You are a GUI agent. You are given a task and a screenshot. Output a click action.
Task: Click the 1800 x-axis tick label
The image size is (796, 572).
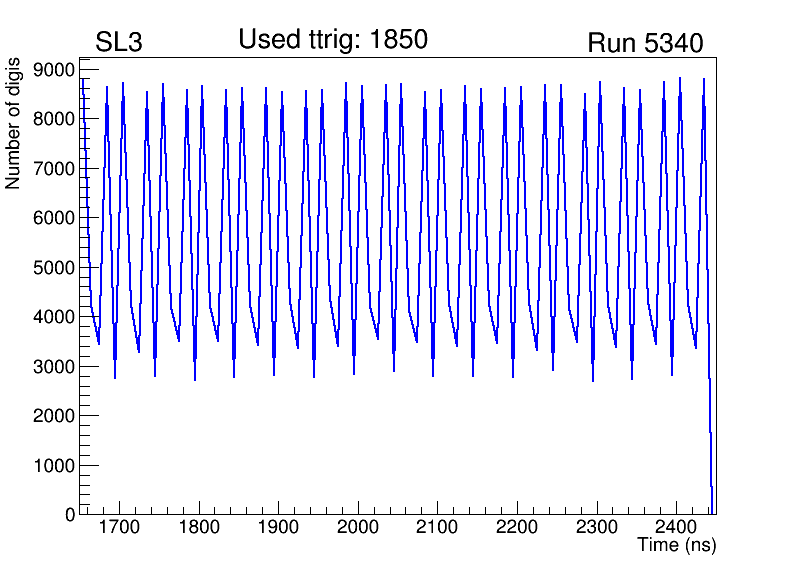pos(200,527)
